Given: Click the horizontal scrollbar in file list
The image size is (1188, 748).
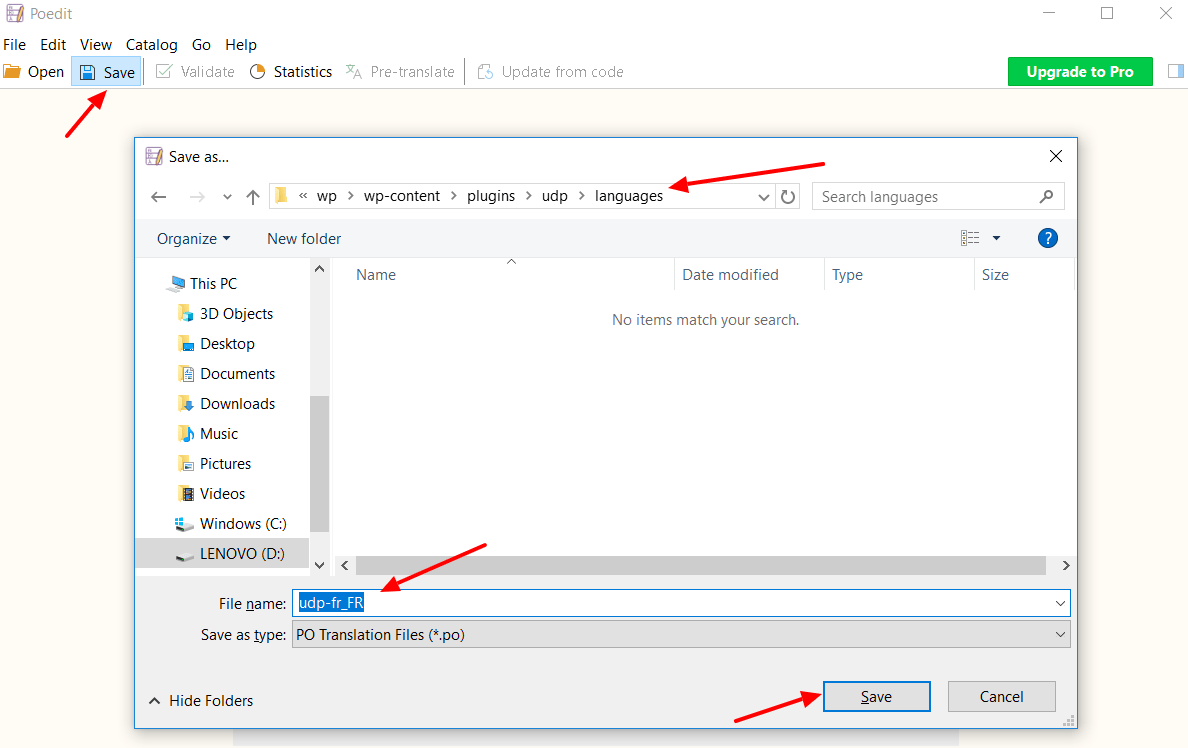Looking at the screenshot, I should coord(700,566).
